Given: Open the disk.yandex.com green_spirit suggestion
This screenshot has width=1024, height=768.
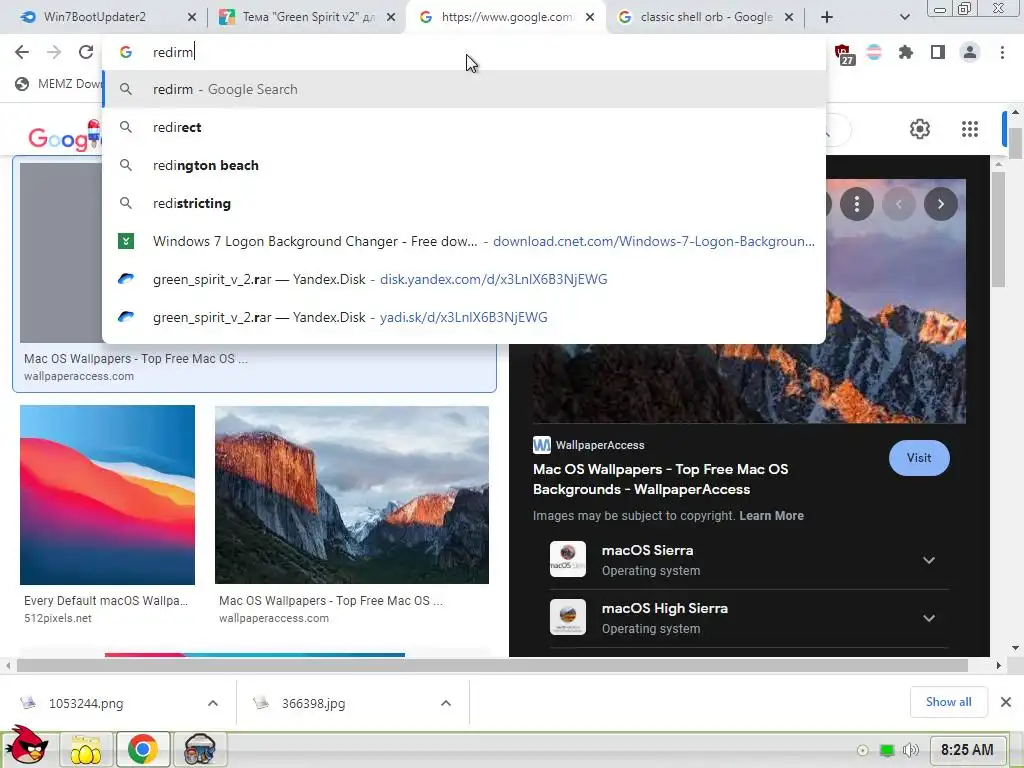Looking at the screenshot, I should coord(464,279).
